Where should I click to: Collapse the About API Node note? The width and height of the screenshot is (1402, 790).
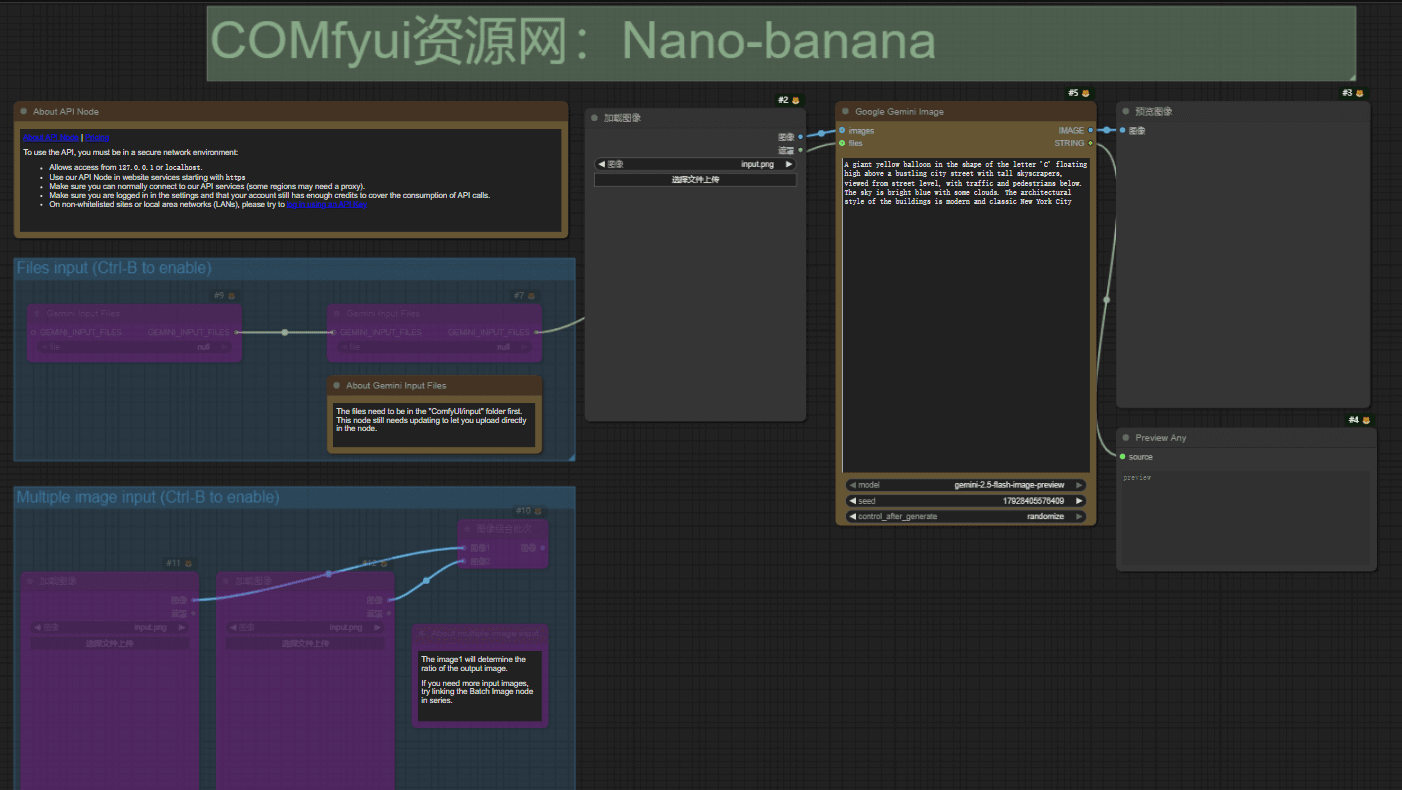click(x=24, y=112)
